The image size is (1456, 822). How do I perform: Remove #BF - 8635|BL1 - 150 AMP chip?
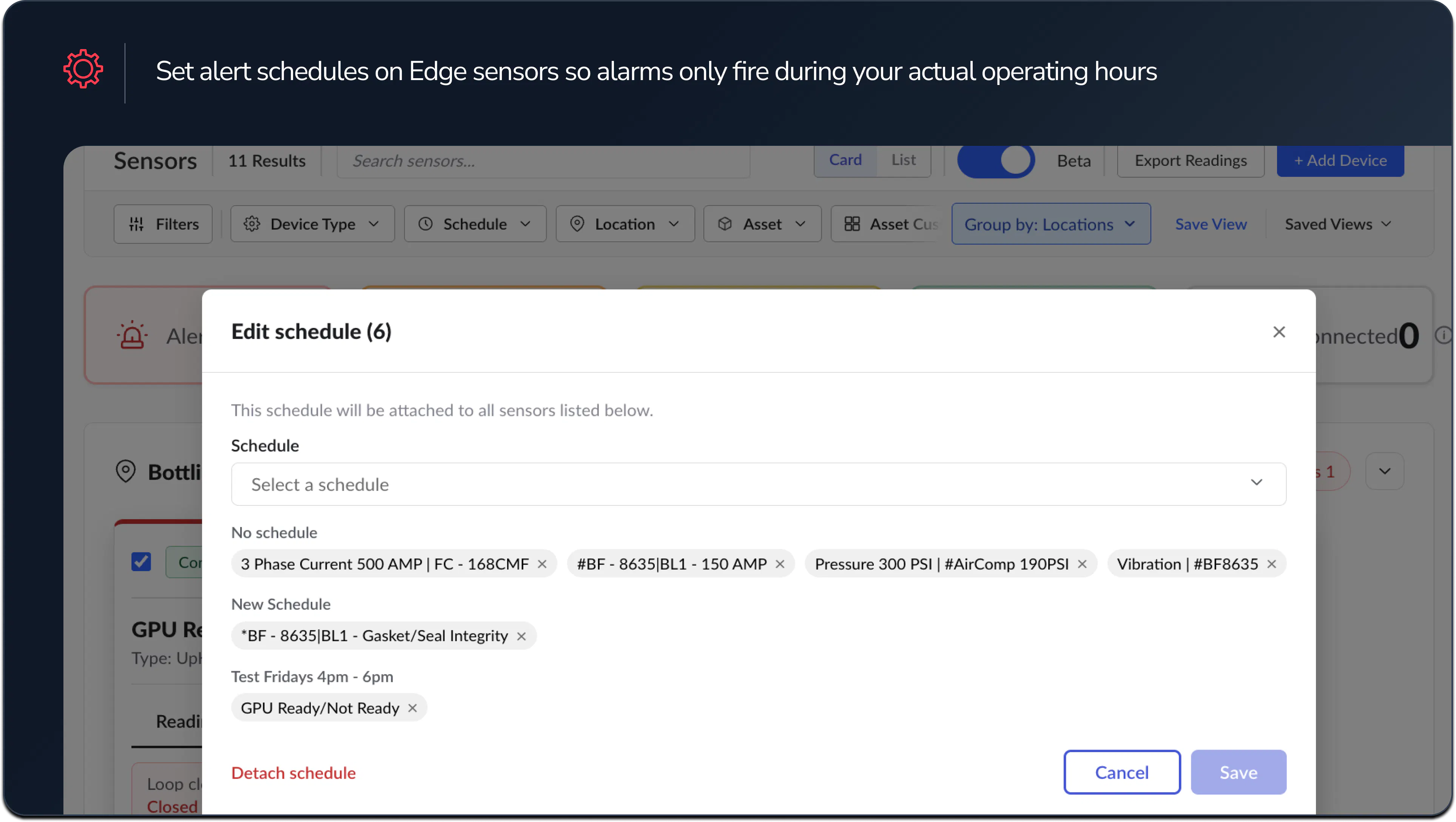pyautogui.click(x=780, y=564)
